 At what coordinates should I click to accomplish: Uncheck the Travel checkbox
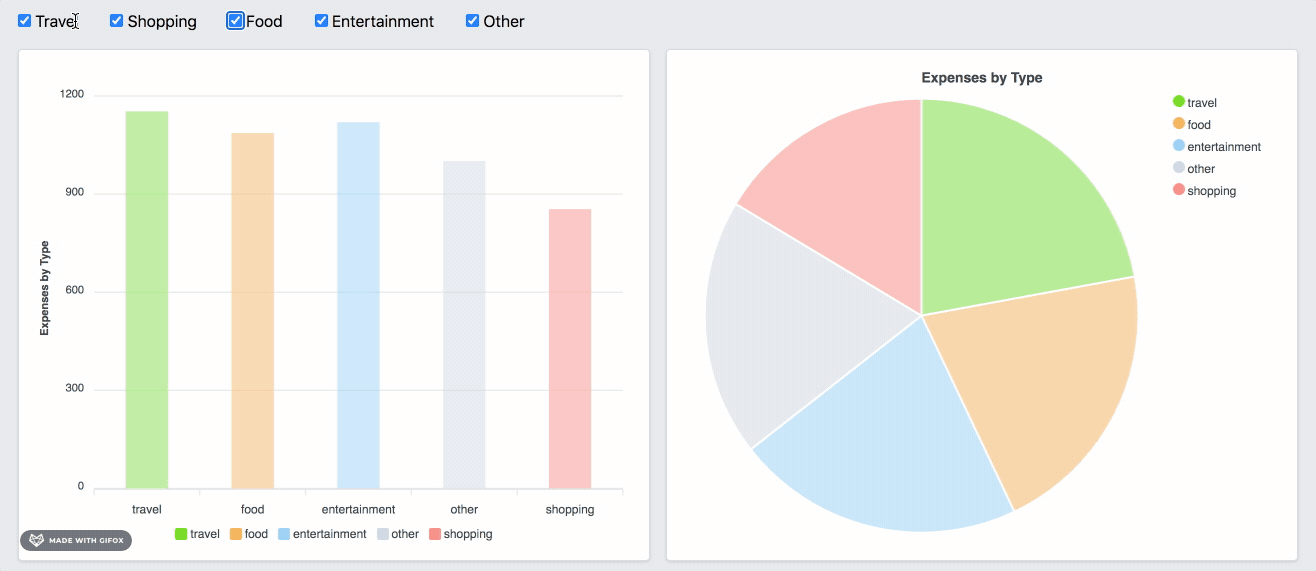click(x=25, y=21)
